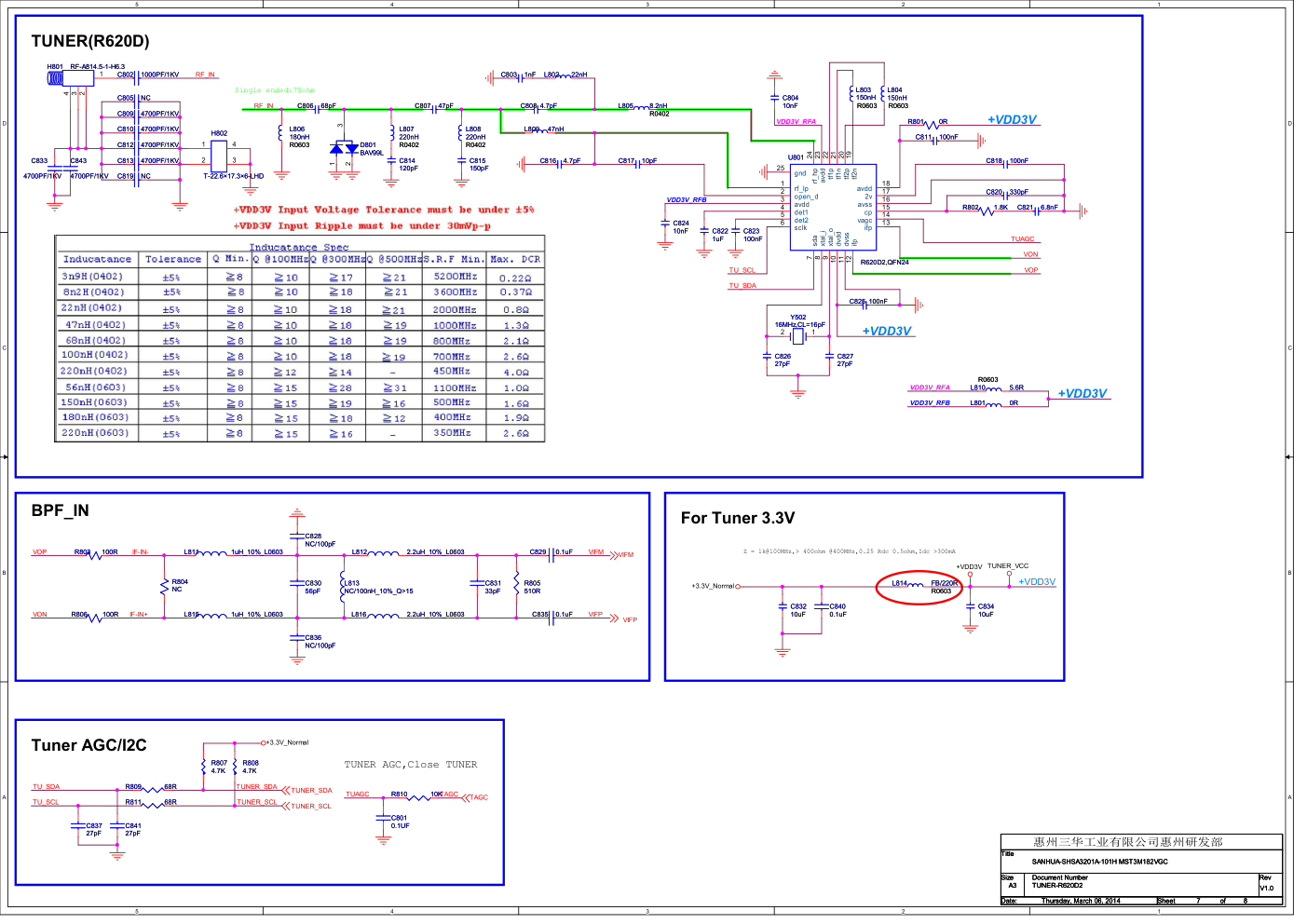Click the BPF_IN block heading
Image resolution: width=1307 pixels, height=924 pixels.
click(x=61, y=510)
